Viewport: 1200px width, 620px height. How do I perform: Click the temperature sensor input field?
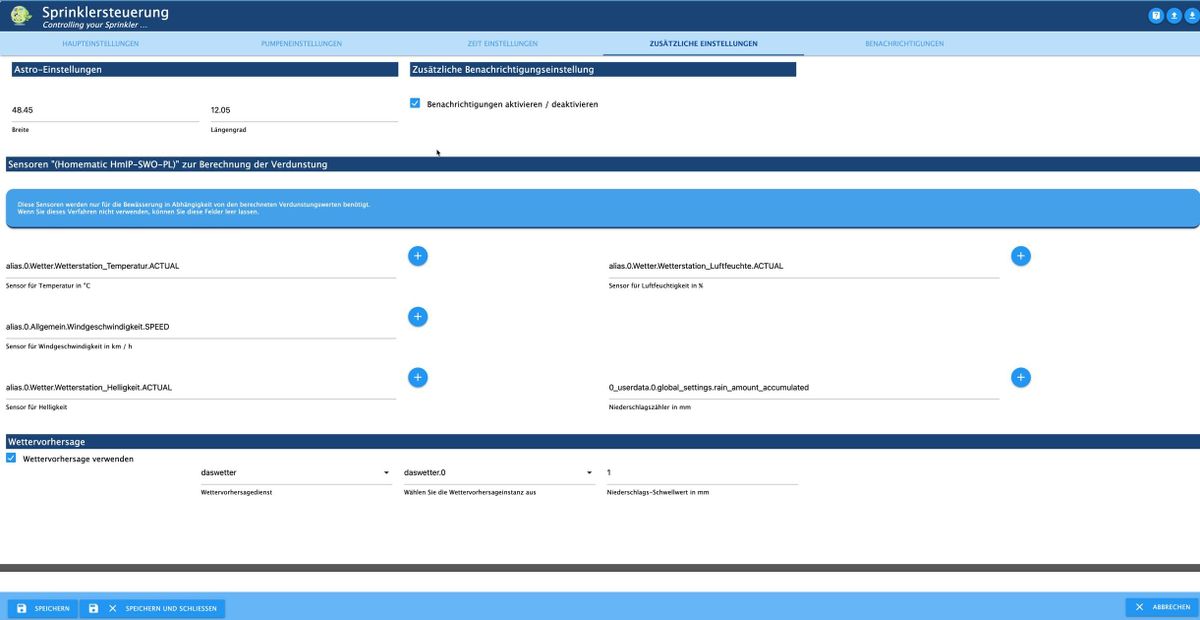(201, 266)
